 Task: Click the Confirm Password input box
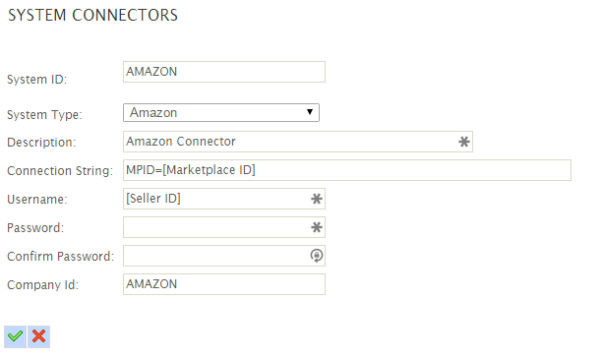[x=224, y=256]
